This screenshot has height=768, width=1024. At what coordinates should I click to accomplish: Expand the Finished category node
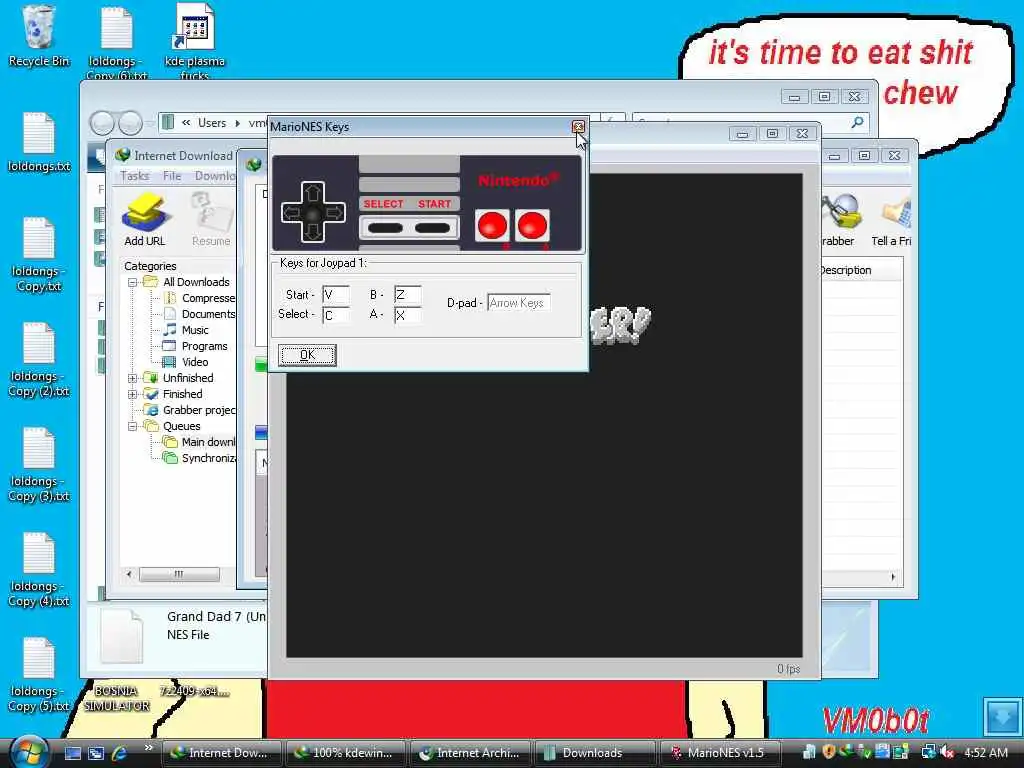(133, 394)
